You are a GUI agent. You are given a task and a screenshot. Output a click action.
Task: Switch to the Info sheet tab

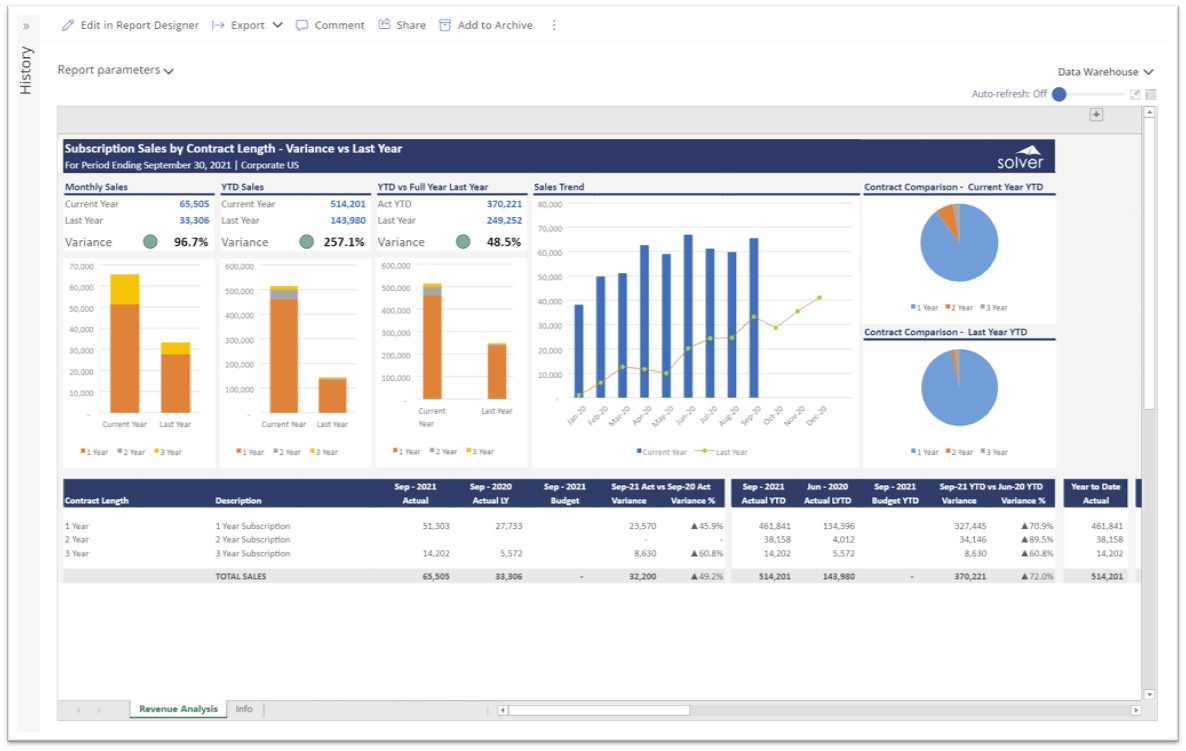[x=244, y=709]
